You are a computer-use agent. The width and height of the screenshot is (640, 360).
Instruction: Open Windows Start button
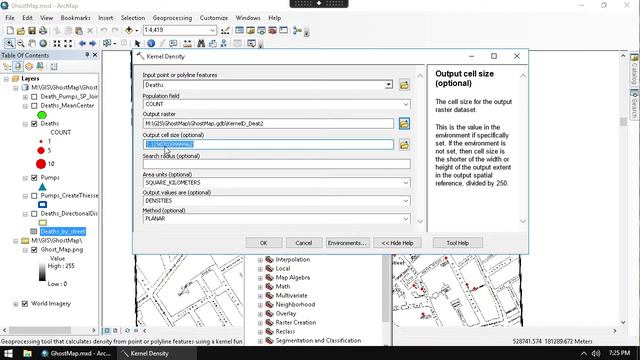pos(8,353)
